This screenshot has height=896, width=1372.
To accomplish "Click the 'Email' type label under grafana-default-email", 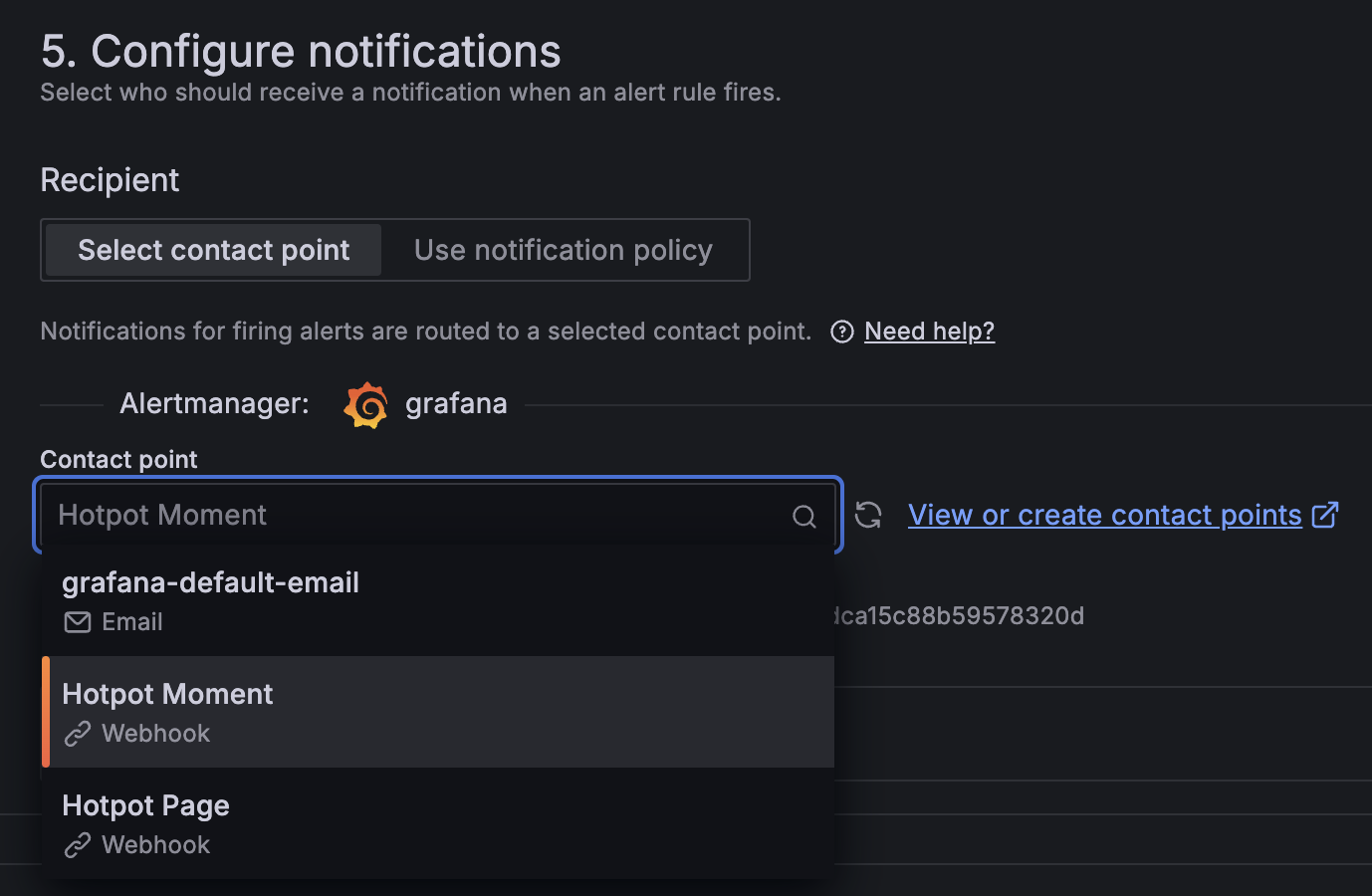I will (x=132, y=622).
